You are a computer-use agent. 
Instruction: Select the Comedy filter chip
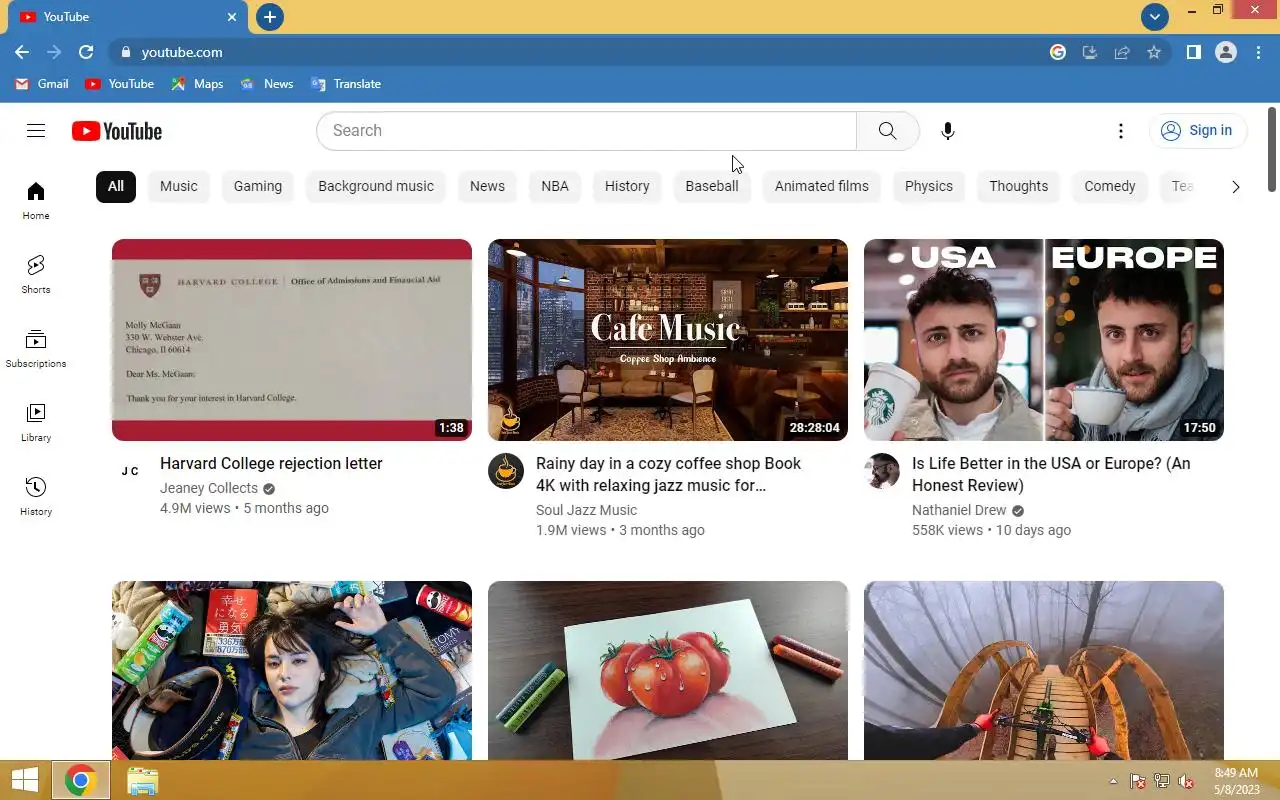(x=1110, y=187)
